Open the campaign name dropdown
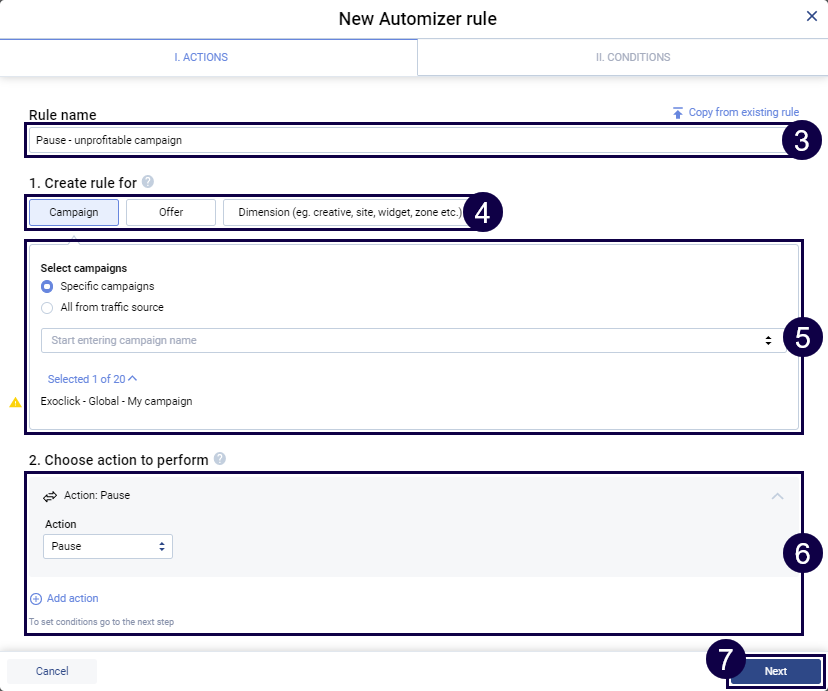Image resolution: width=828 pixels, height=691 pixels. 410,341
